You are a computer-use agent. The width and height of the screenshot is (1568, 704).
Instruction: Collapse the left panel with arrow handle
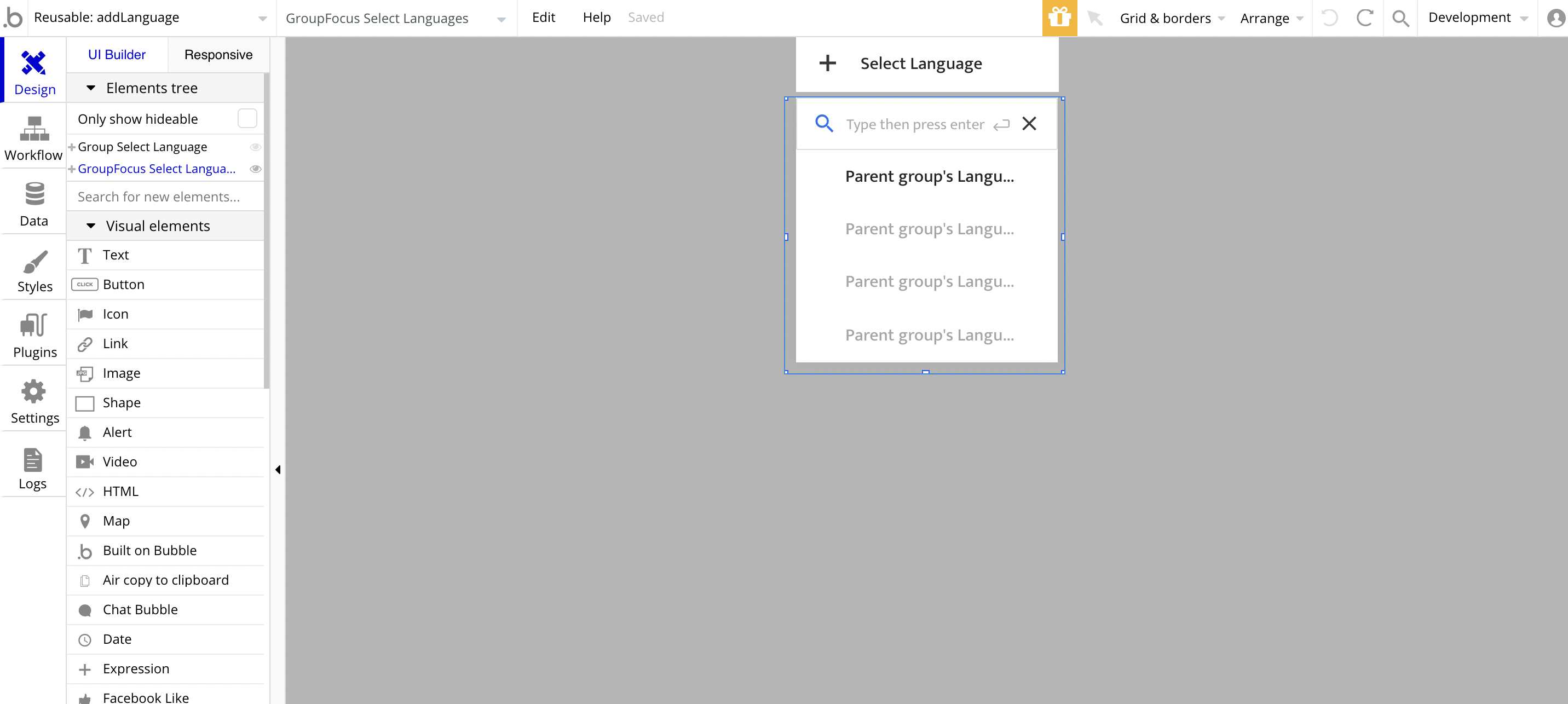pos(278,469)
